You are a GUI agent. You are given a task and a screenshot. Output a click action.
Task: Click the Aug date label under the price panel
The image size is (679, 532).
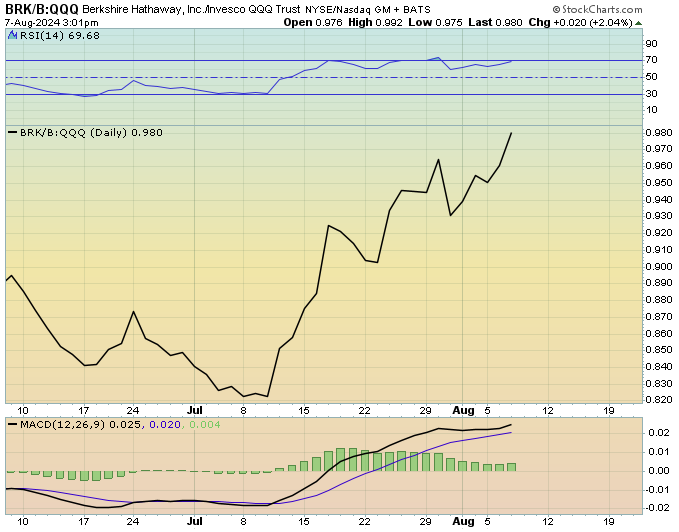click(x=463, y=410)
